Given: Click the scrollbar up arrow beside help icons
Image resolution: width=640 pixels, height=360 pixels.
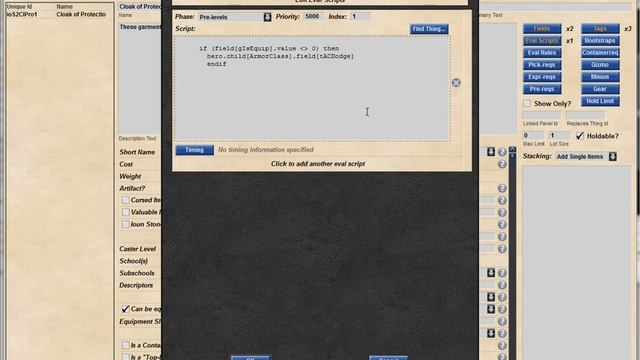Looking at the screenshot, I should [513, 150].
